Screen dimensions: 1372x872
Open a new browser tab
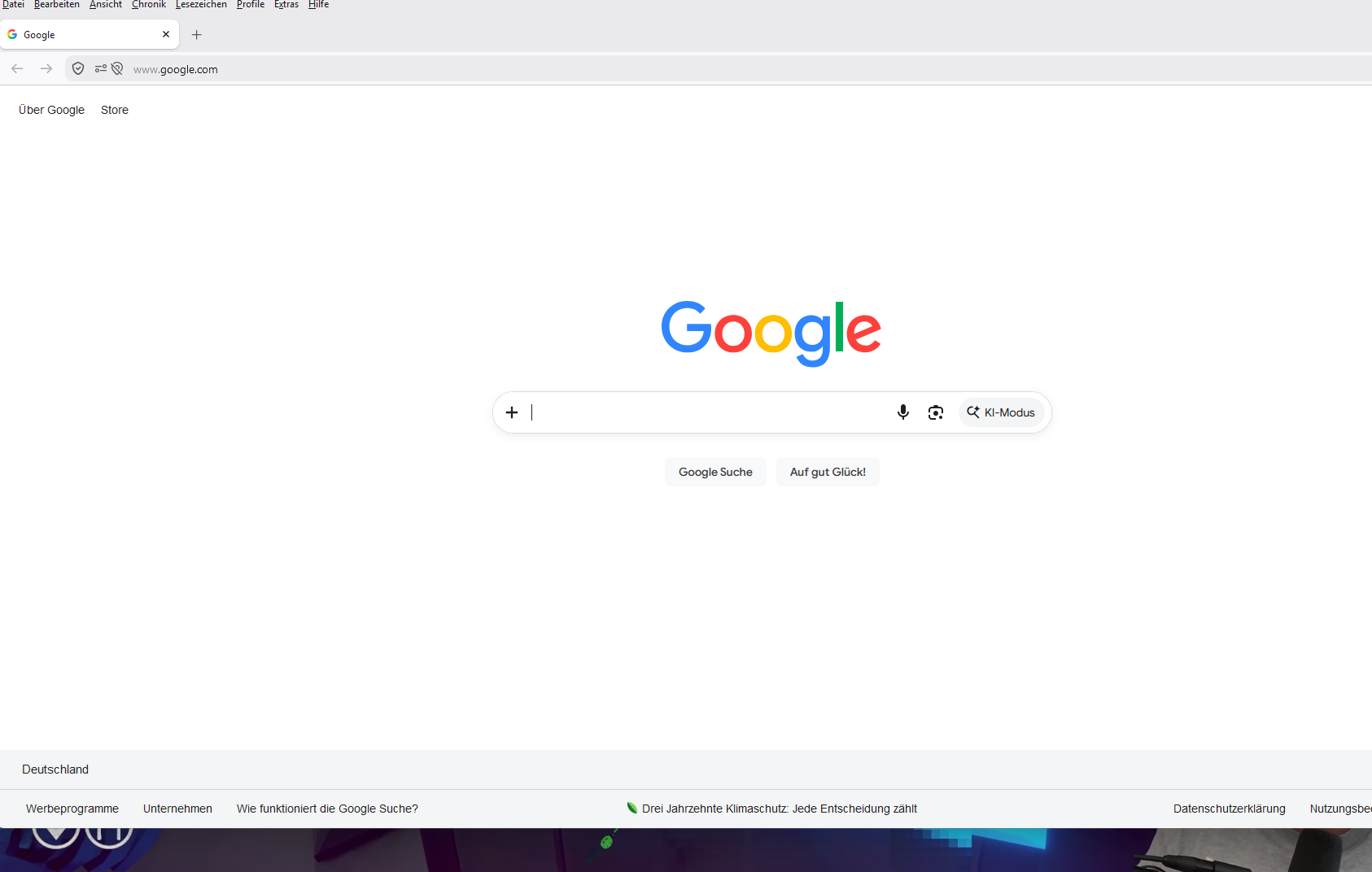(196, 35)
